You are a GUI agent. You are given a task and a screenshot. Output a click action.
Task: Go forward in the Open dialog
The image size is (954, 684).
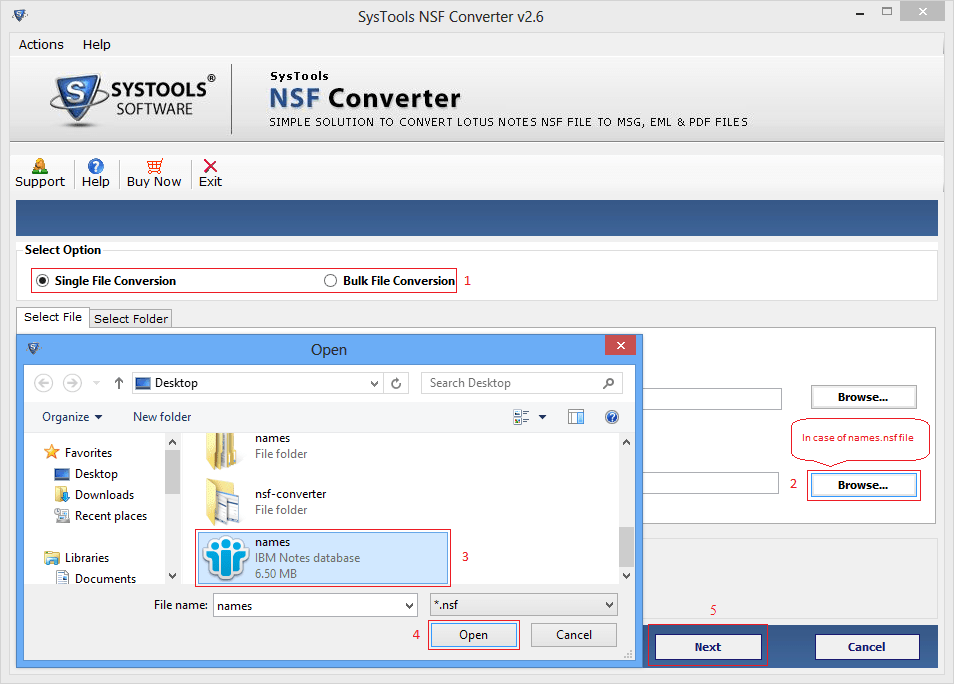pyautogui.click(x=72, y=383)
